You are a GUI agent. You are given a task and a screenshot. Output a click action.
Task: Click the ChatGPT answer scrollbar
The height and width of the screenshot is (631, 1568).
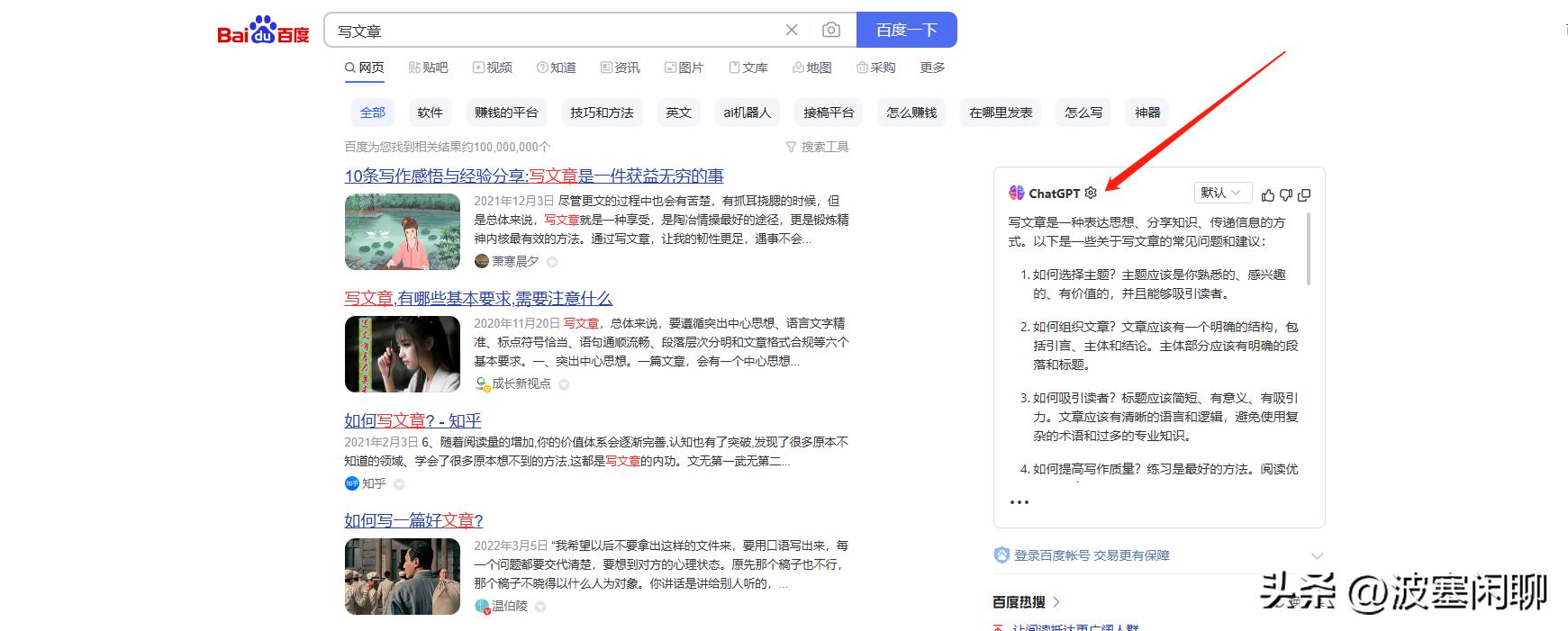pos(1309,248)
